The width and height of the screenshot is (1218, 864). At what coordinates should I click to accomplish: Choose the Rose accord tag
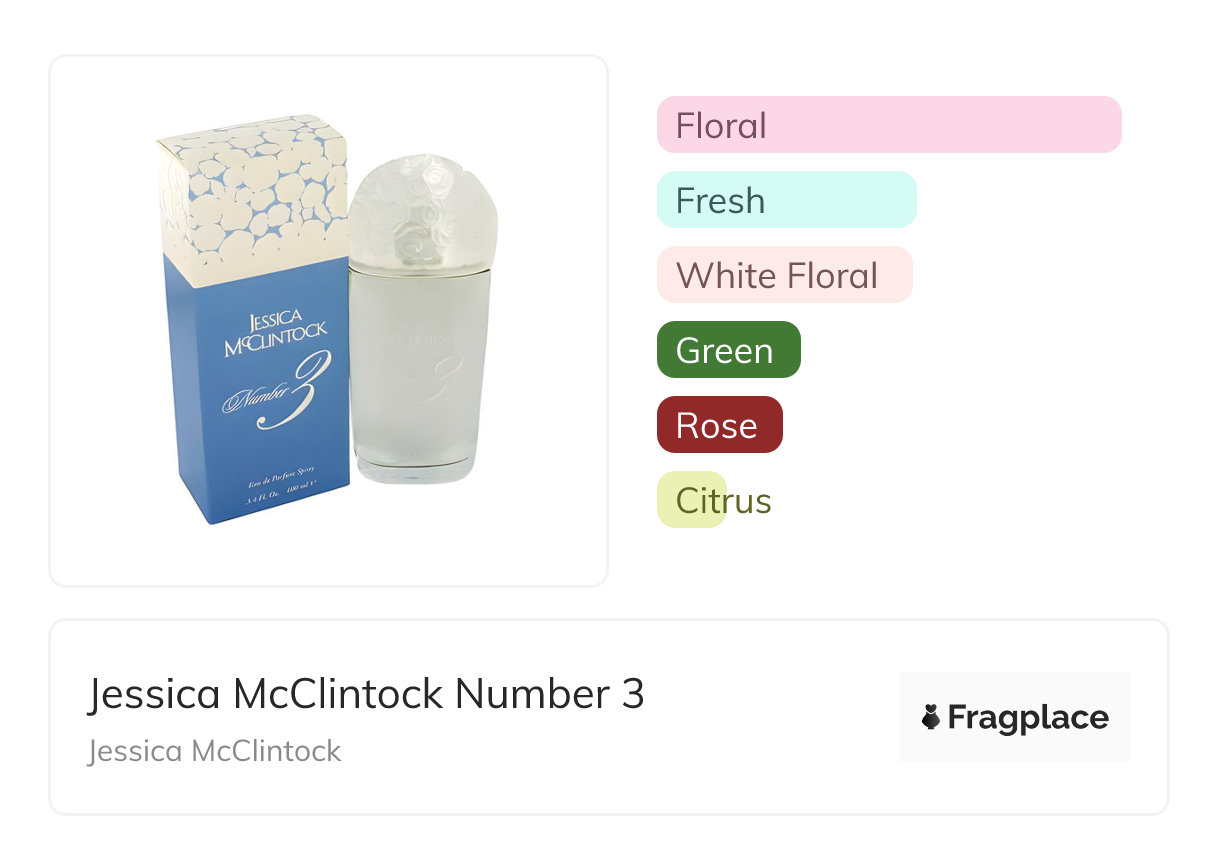719,425
